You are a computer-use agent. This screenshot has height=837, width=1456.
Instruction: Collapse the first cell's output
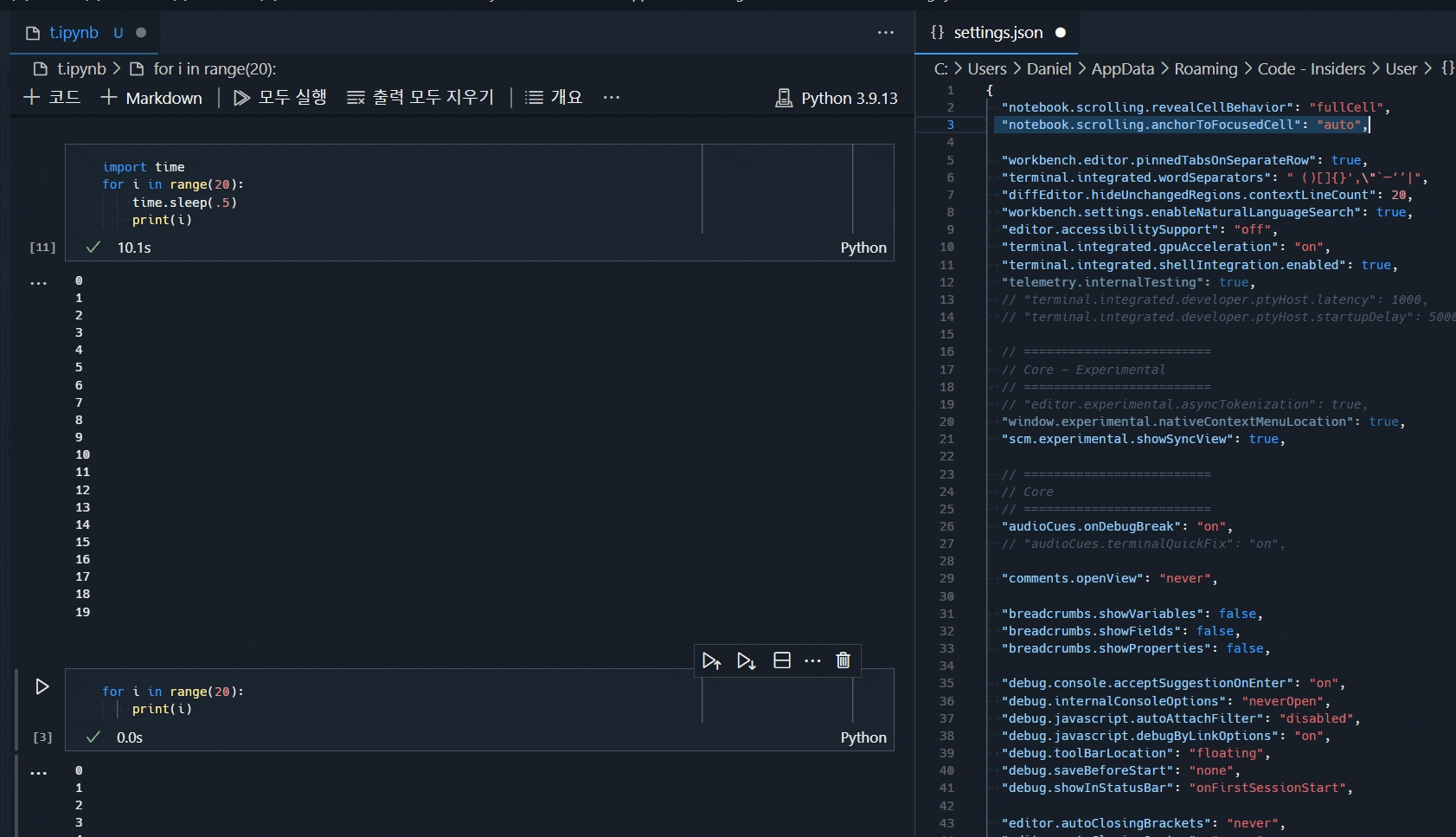click(x=38, y=283)
